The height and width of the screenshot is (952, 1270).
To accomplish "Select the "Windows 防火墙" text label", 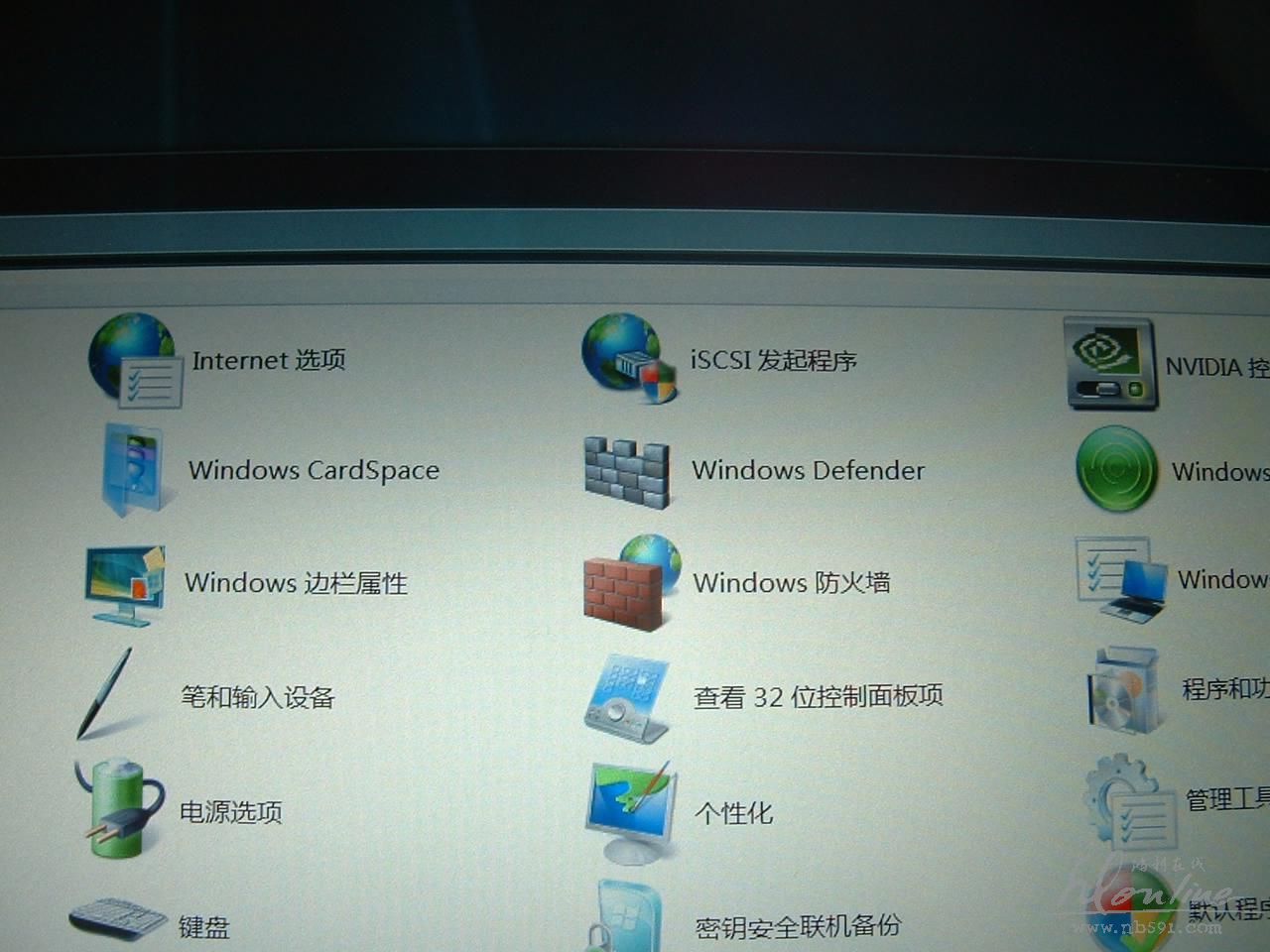I will [792, 582].
